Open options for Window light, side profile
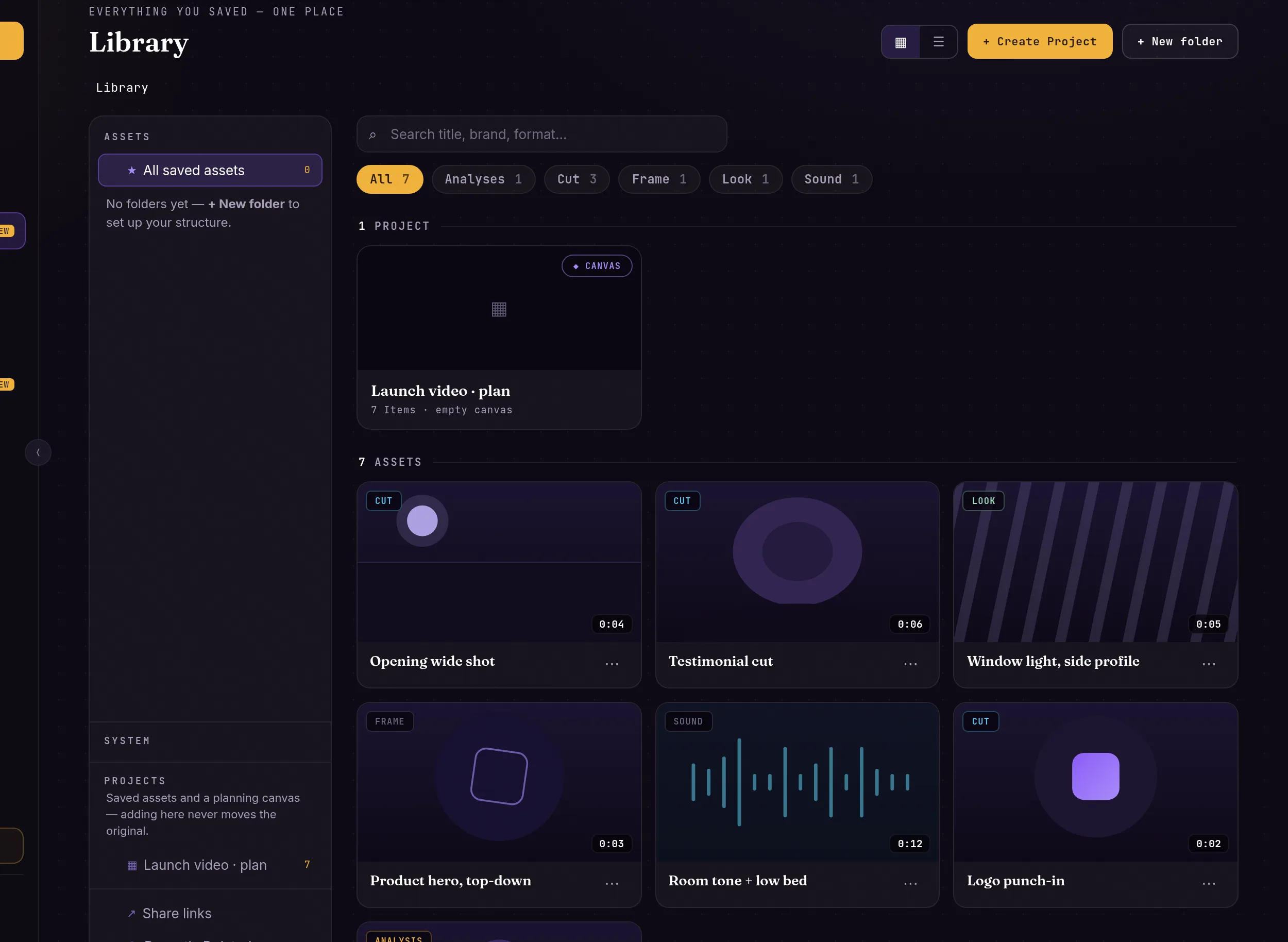The image size is (1288, 942). [1209, 663]
